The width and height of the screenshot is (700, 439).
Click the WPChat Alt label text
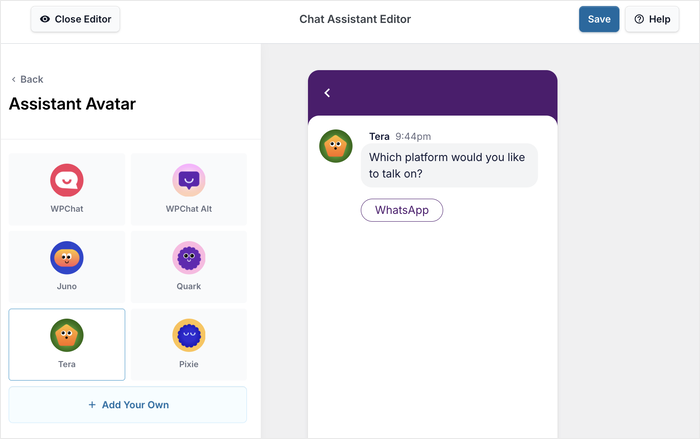click(189, 209)
